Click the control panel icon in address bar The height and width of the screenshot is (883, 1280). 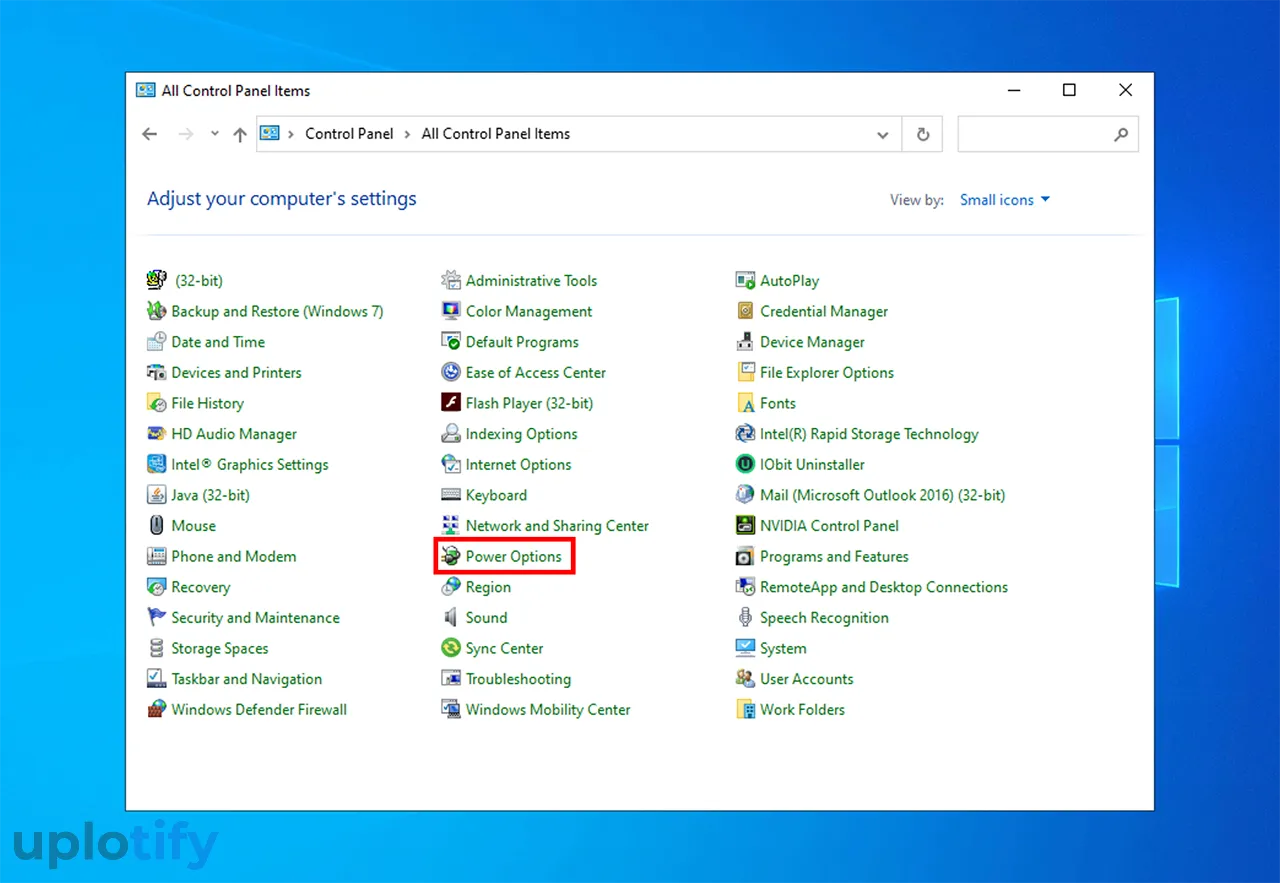(270, 133)
